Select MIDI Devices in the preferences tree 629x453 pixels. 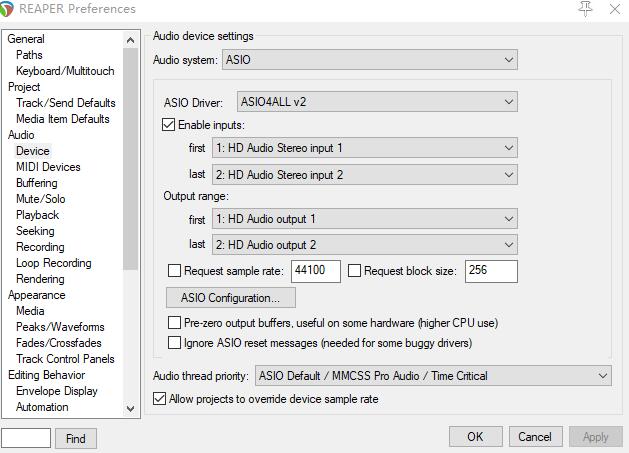point(48,167)
